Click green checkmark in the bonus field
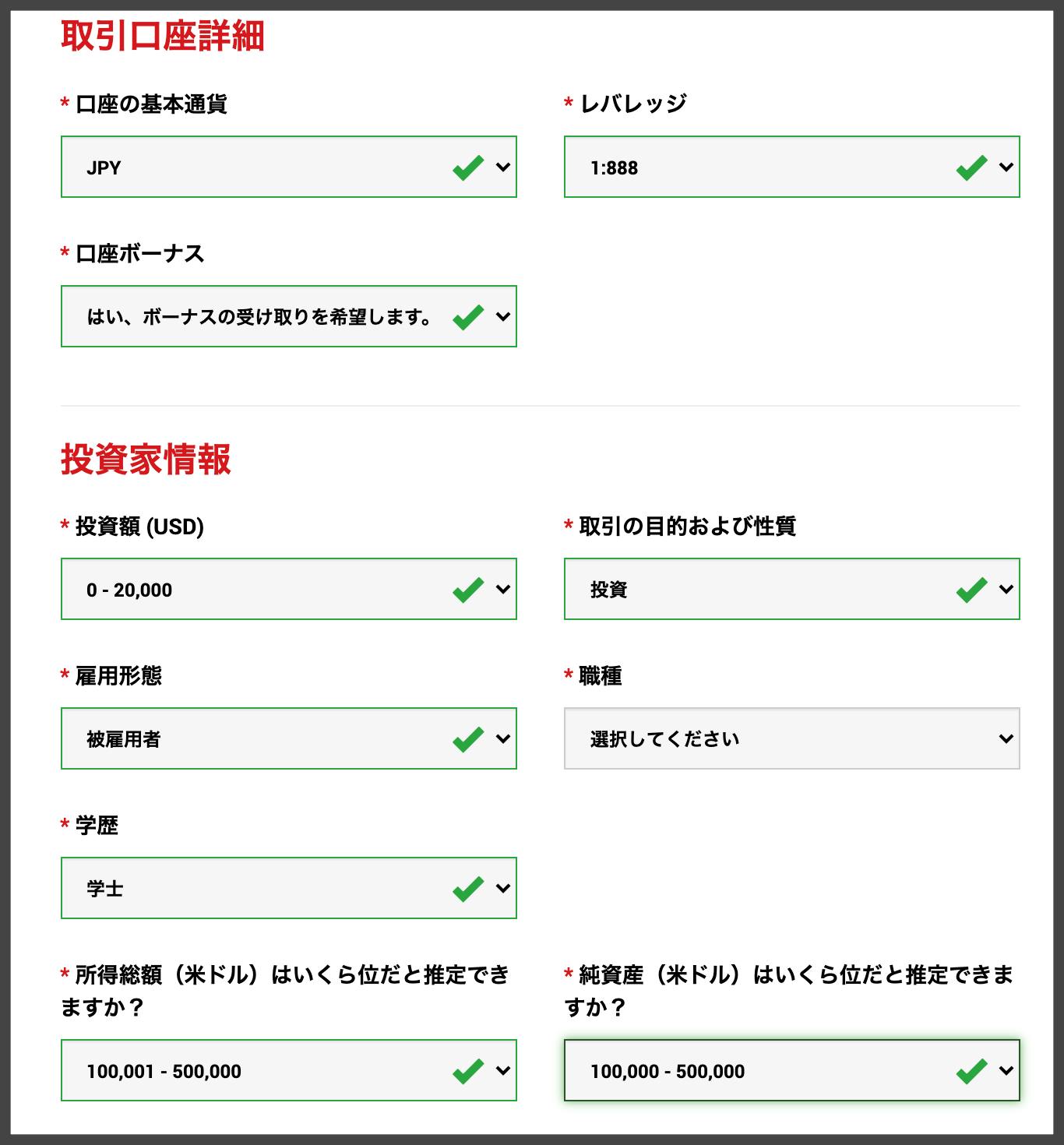 tap(468, 316)
